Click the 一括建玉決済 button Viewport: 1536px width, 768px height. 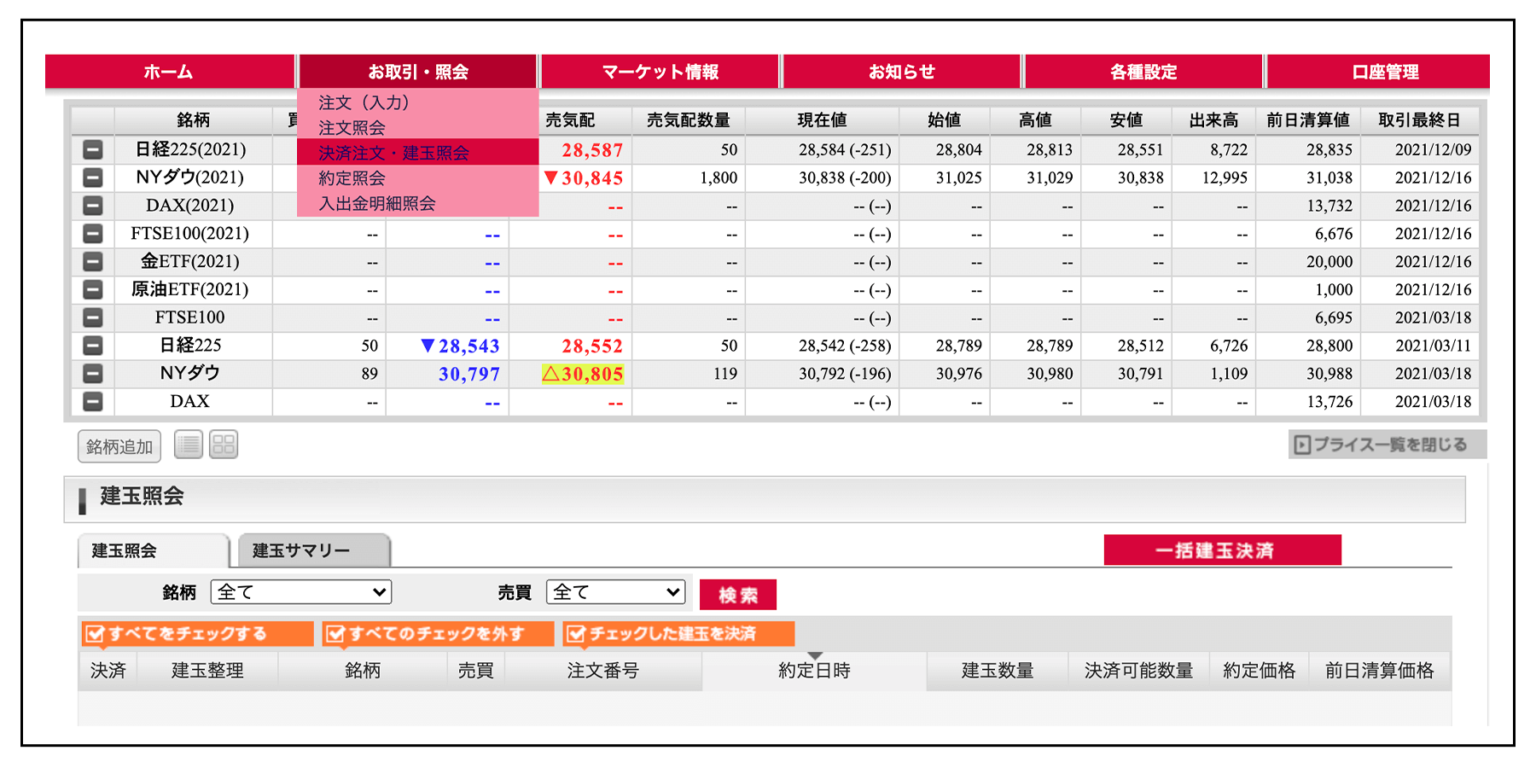(1221, 551)
